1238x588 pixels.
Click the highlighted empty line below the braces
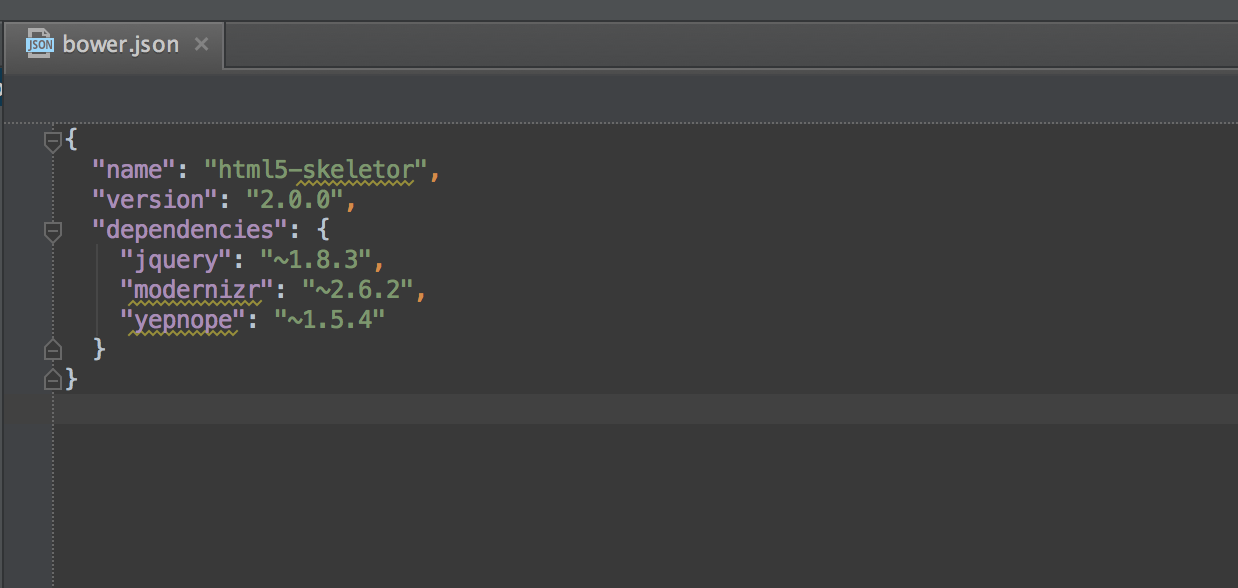(x=645, y=409)
